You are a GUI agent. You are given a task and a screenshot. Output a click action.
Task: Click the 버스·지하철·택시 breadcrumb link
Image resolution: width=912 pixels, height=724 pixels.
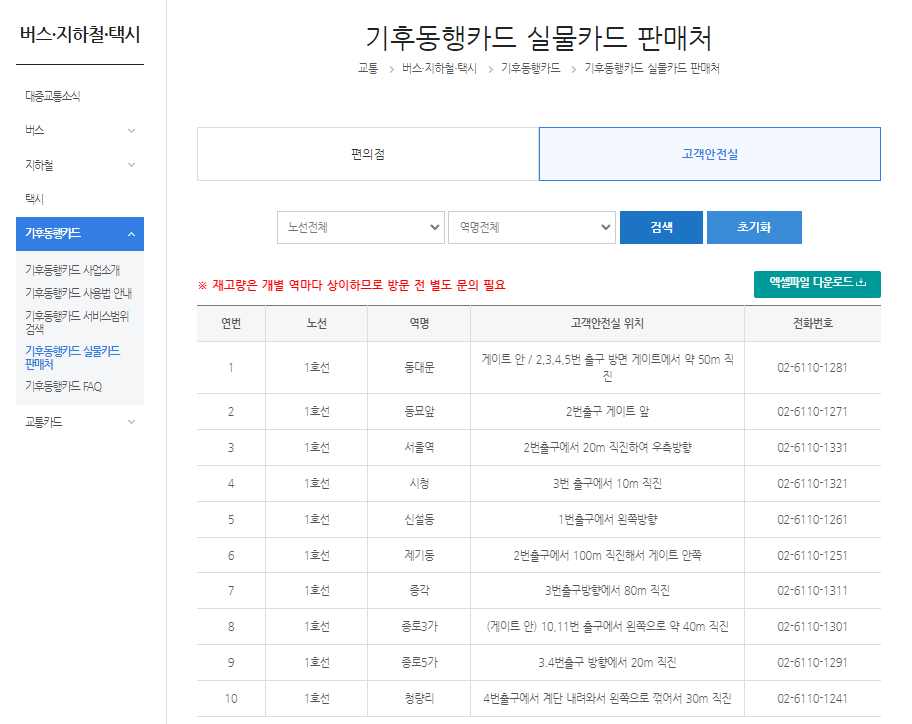439,69
